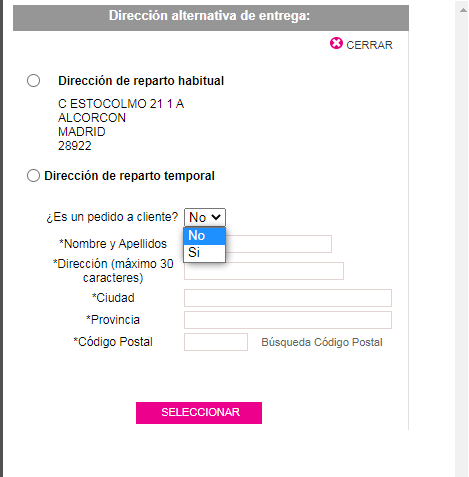The width and height of the screenshot is (469, 477).
Task: Focus the Dirección address input field
Action: [264, 271]
